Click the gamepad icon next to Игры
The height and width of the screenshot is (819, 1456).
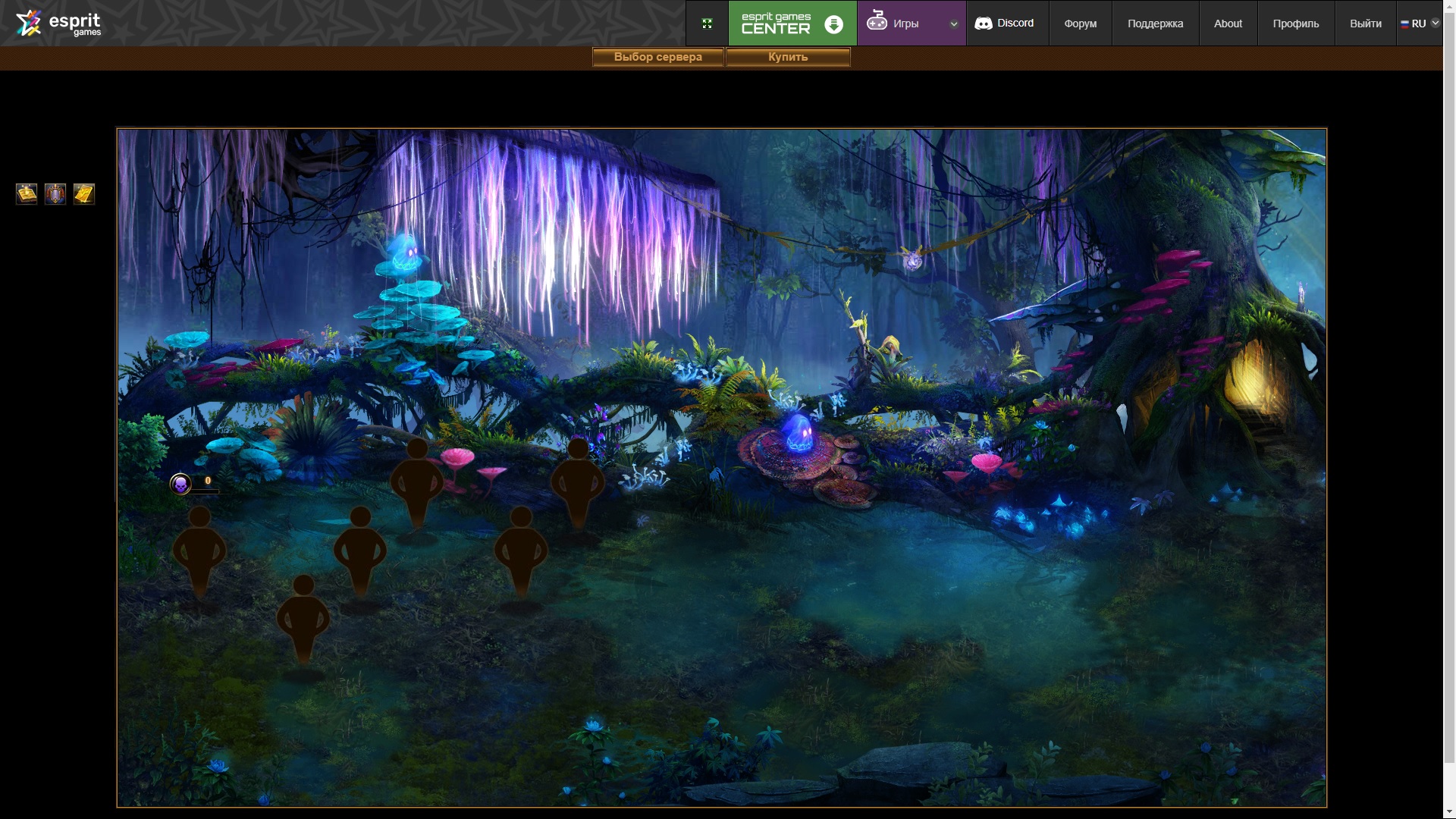tap(877, 21)
